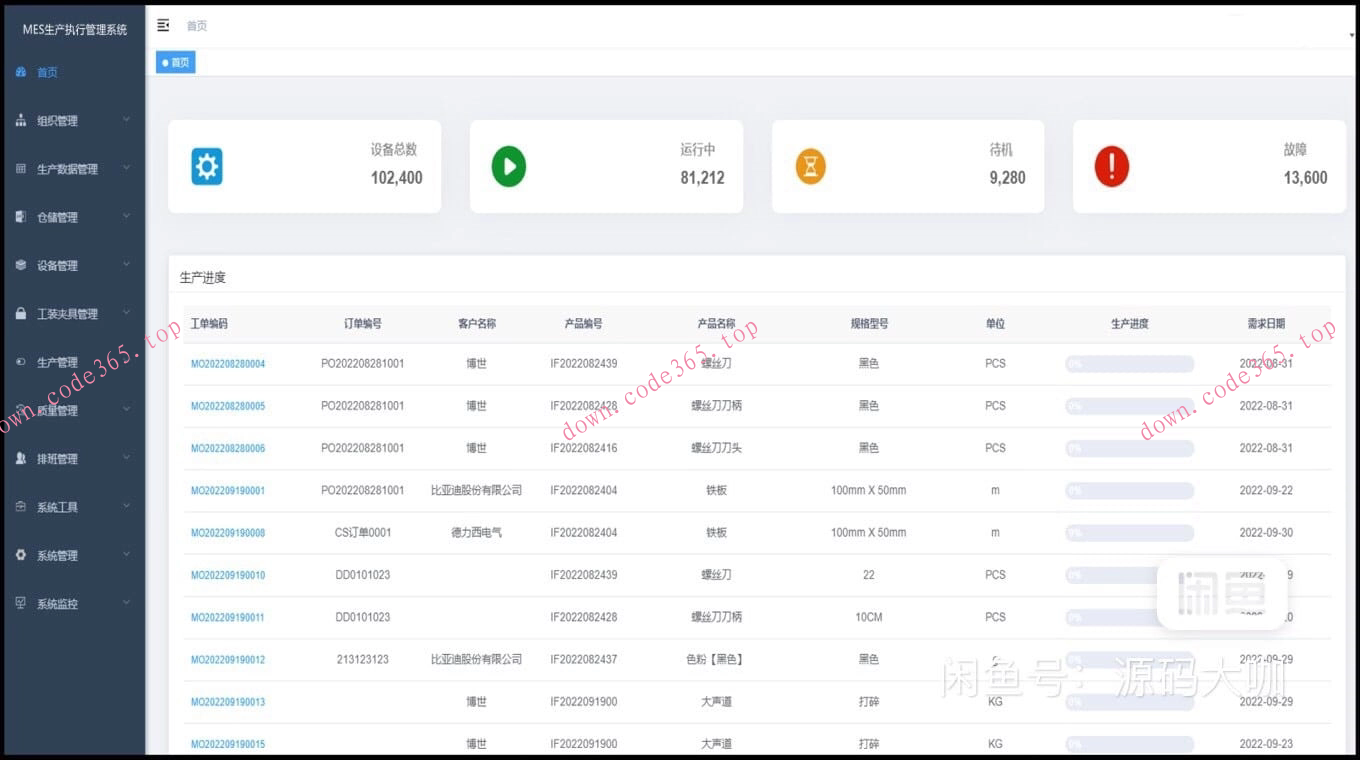This screenshot has height=760, width=1360.
Task: Click the progress bar in row MO202209190001
Action: (x=1129, y=491)
